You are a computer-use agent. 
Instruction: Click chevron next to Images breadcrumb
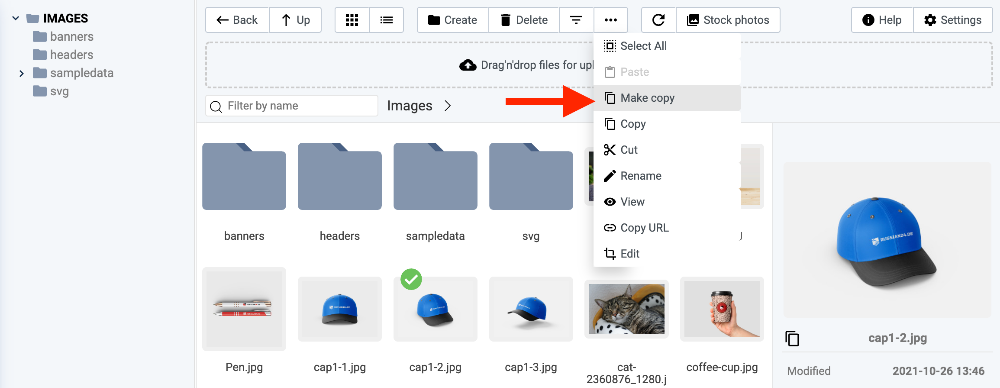(x=448, y=106)
